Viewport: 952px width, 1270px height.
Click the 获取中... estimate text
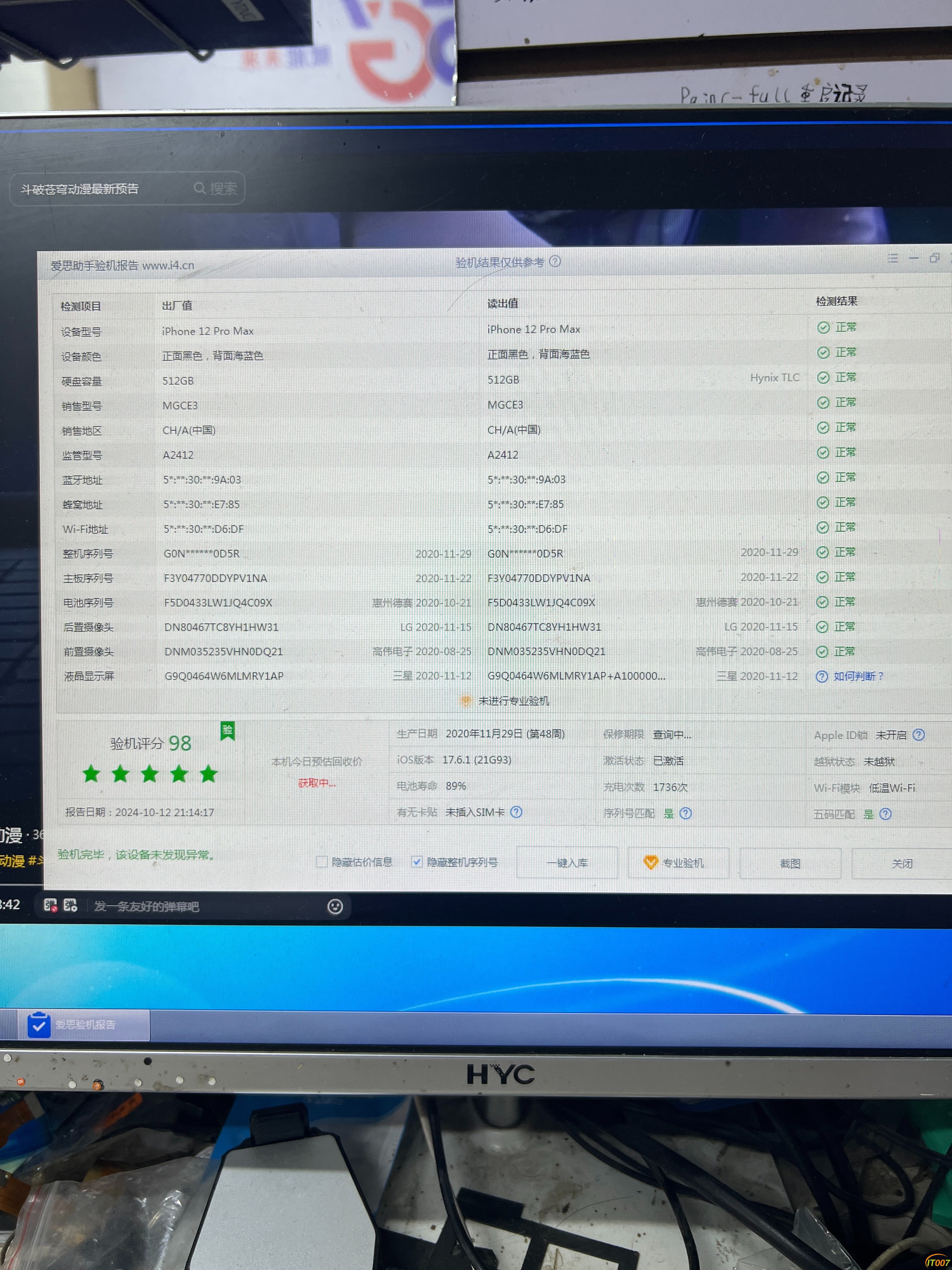[x=317, y=783]
